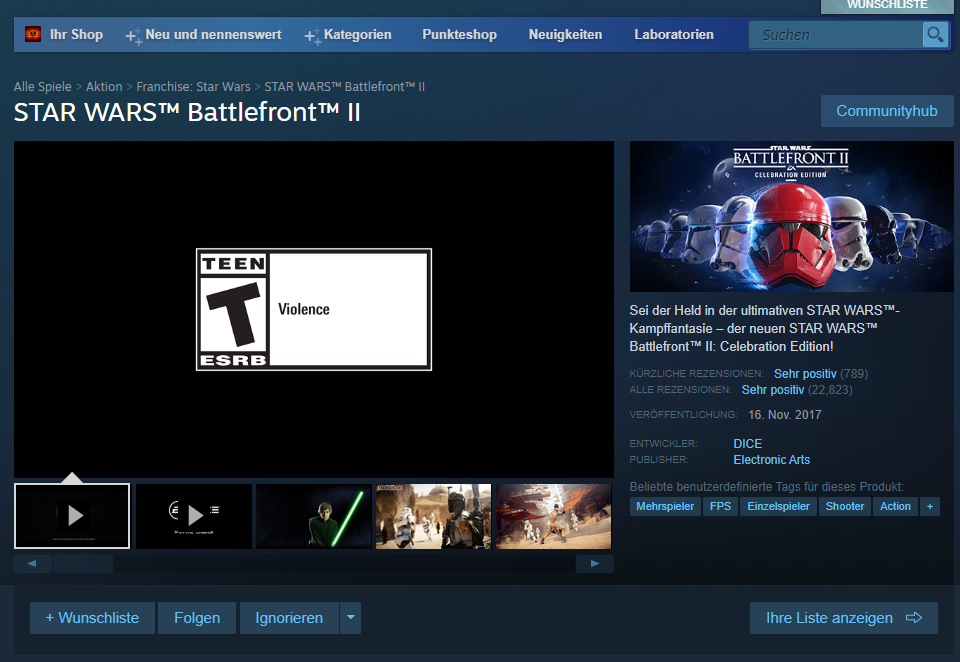The height and width of the screenshot is (662, 960).
Task: Click the Battlefront II Celebration Edition header image
Action: tap(792, 216)
